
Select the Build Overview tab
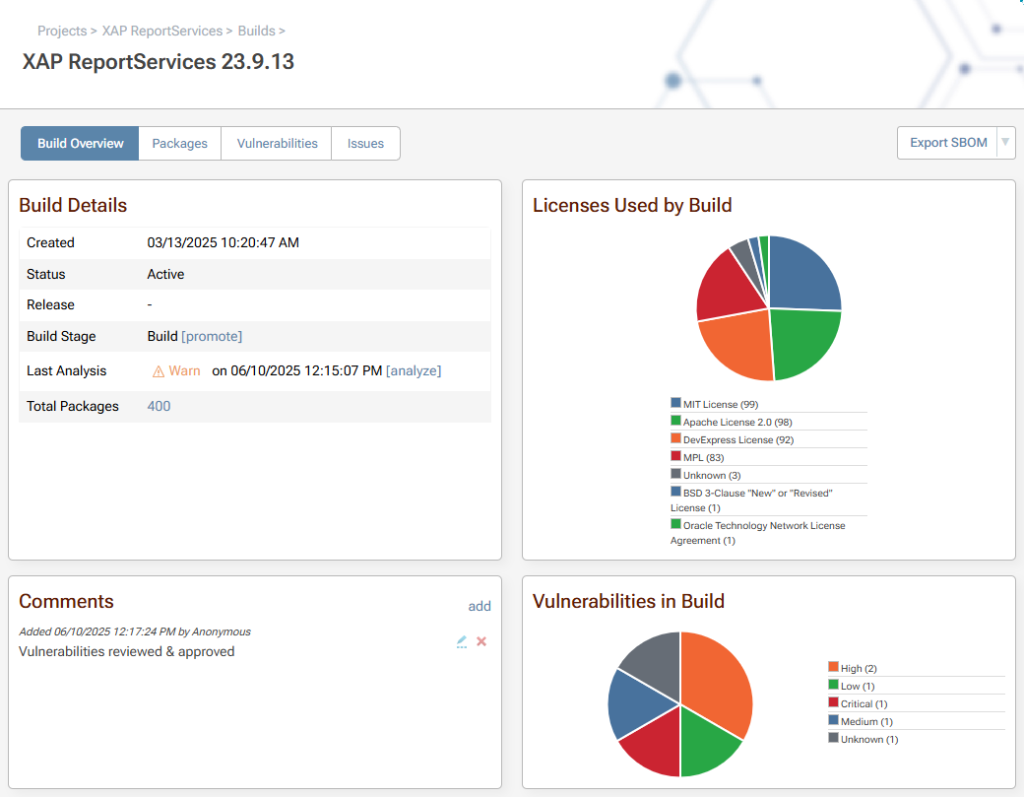pyautogui.click(x=80, y=143)
